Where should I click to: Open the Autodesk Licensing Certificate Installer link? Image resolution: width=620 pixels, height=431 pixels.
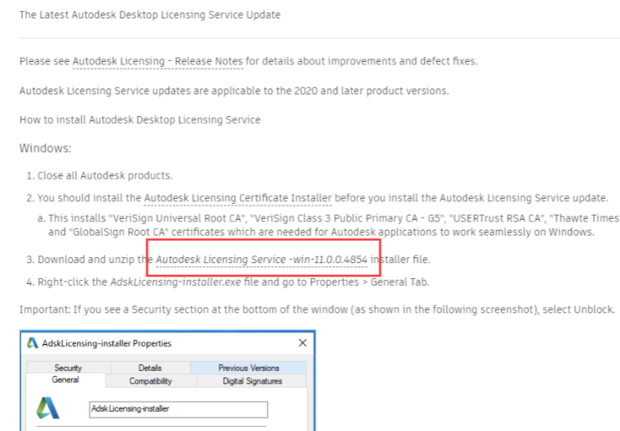(x=238, y=198)
